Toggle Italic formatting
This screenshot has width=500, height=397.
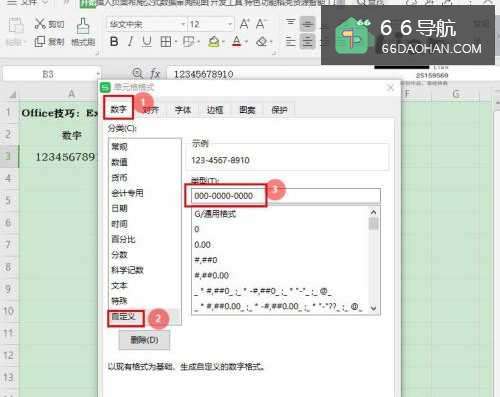[x=130, y=42]
